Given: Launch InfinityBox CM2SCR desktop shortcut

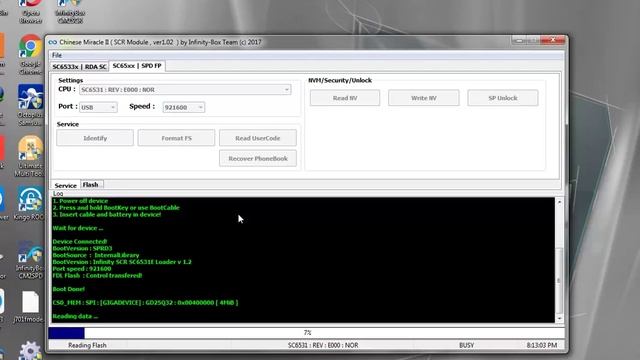Looking at the screenshot, I should (70, 11).
